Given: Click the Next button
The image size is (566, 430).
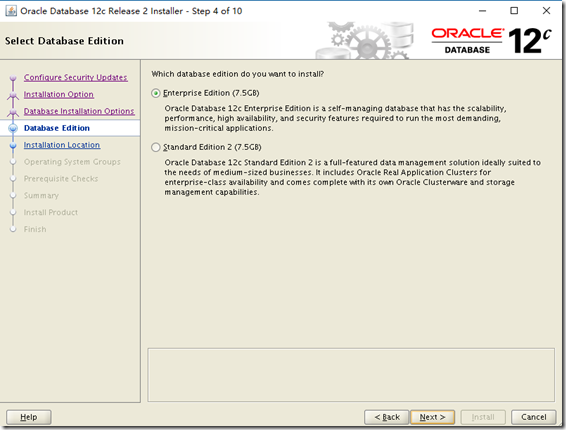Looking at the screenshot, I should pos(432,417).
